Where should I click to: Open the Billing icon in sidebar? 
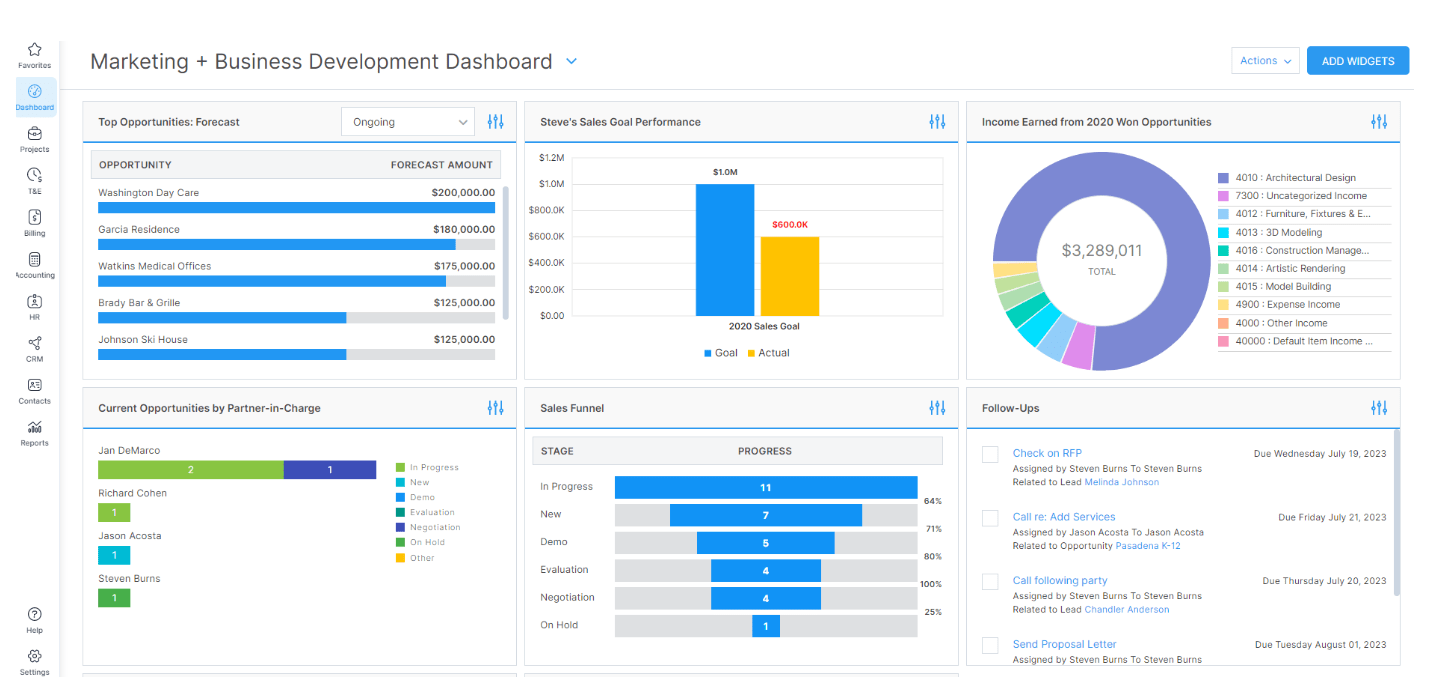coord(34,218)
